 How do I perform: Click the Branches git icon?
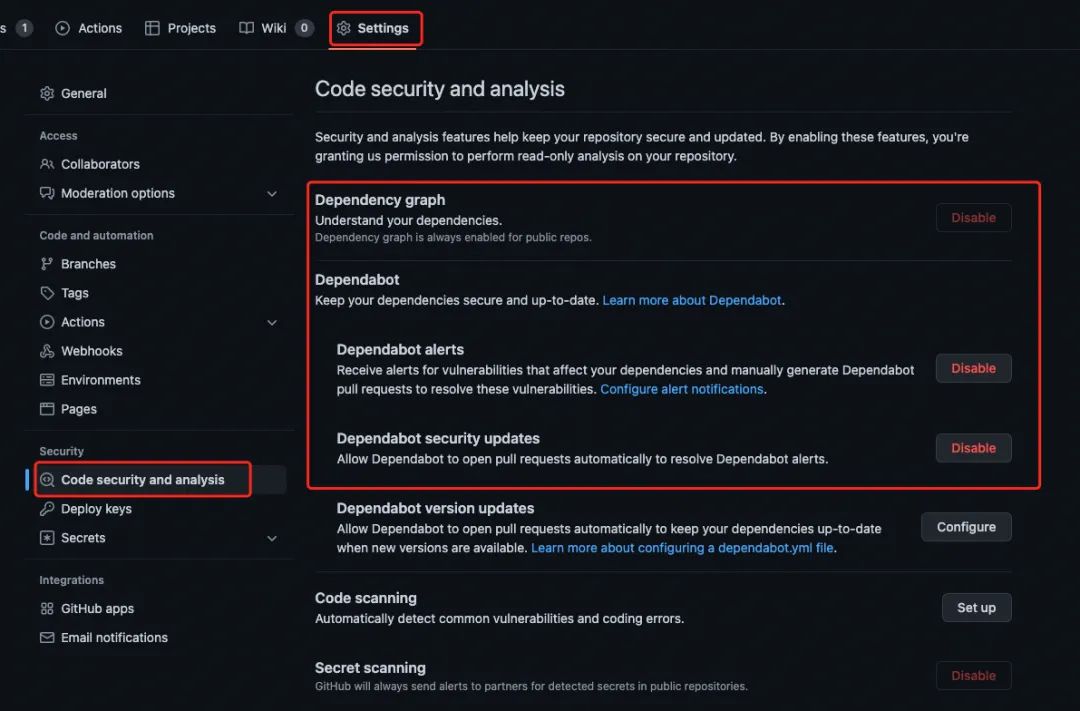click(47, 264)
